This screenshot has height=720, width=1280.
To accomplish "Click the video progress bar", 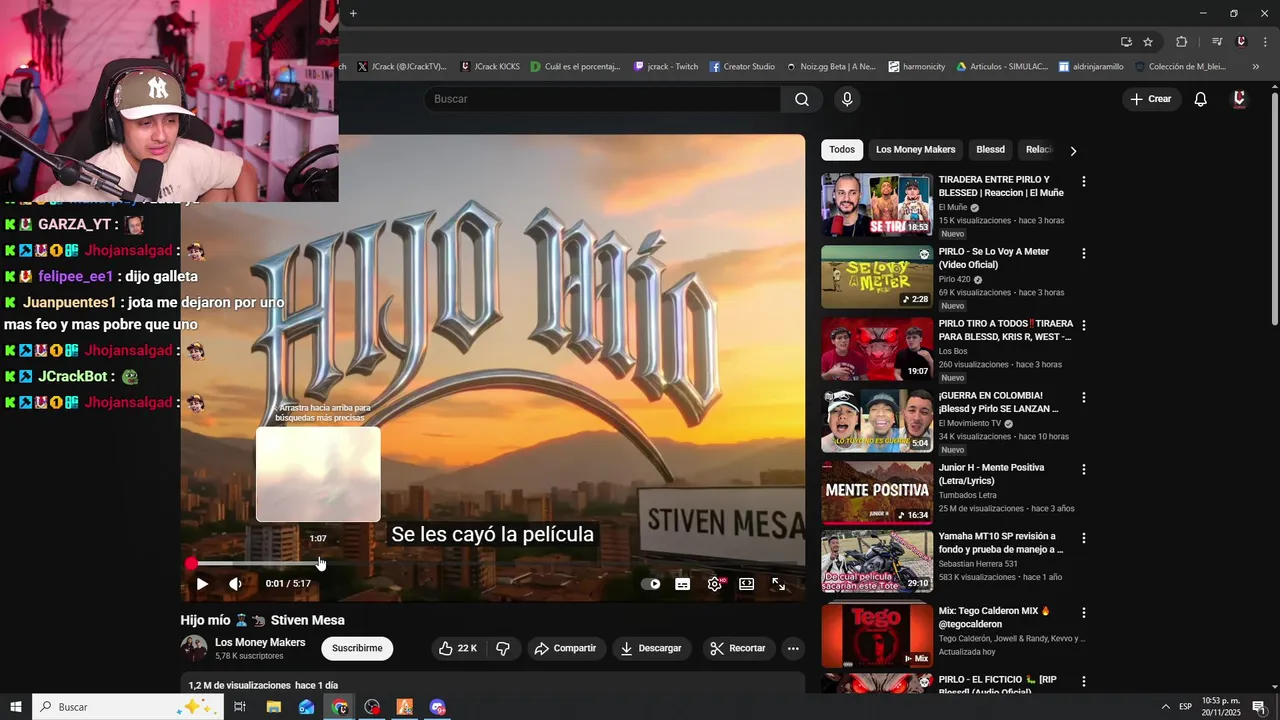I will 492,564.
